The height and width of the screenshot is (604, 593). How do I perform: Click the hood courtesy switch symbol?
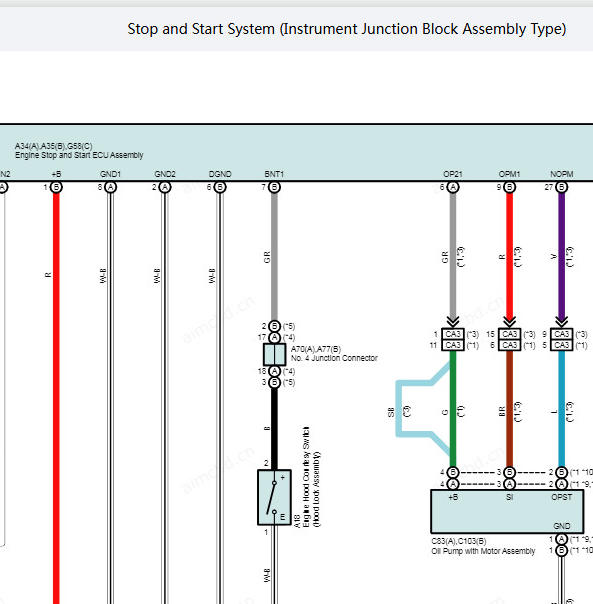click(274, 497)
